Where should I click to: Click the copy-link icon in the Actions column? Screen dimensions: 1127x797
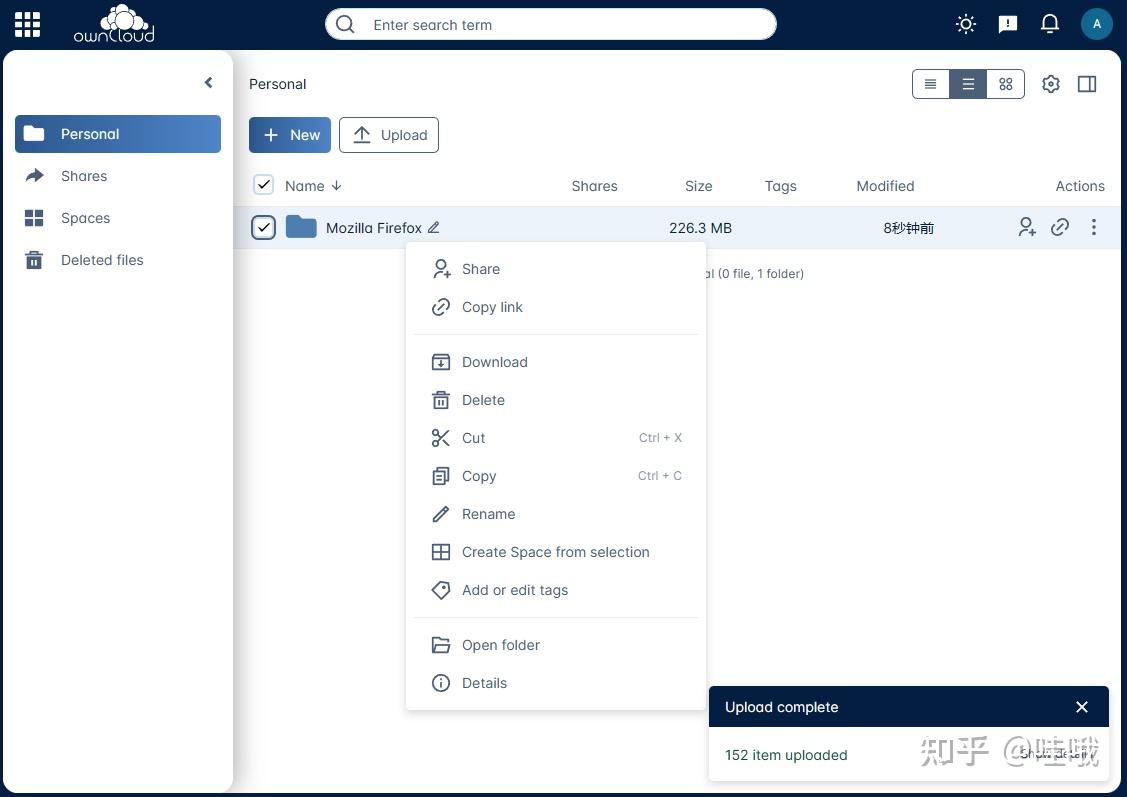click(x=1059, y=227)
